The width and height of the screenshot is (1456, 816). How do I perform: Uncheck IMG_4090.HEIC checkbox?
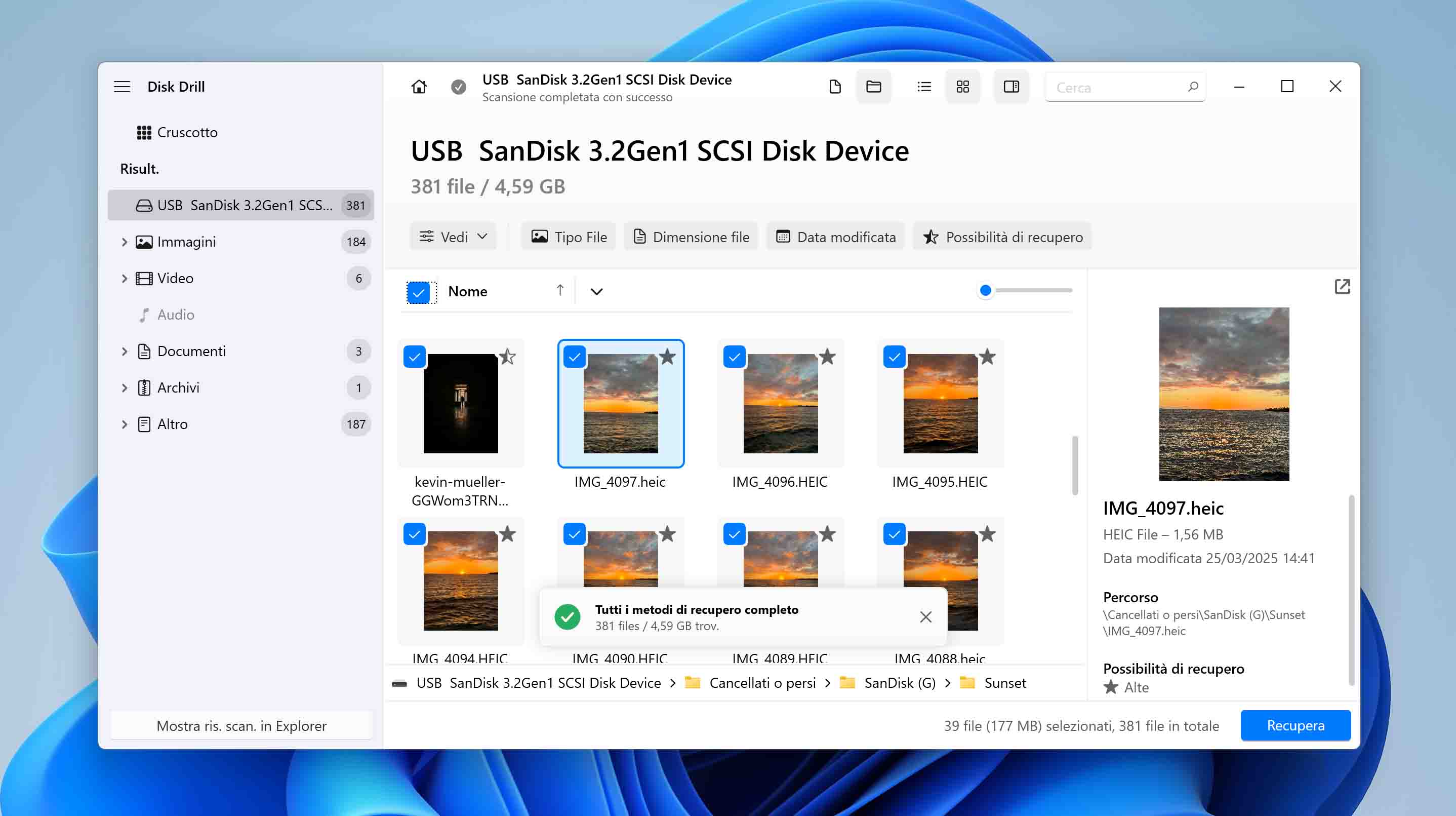[574, 534]
